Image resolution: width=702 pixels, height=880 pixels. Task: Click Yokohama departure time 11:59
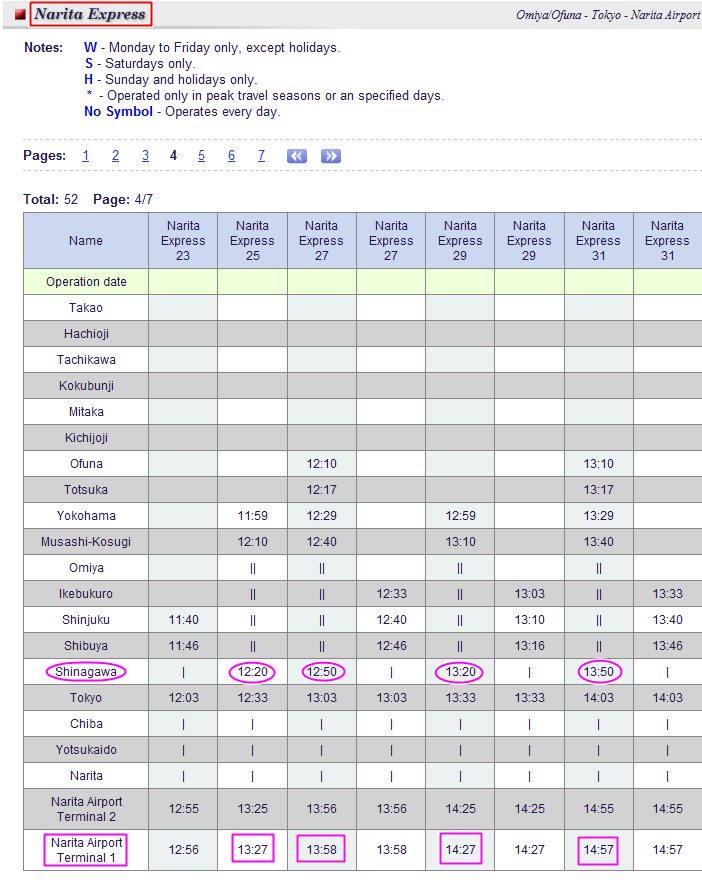[x=253, y=516]
